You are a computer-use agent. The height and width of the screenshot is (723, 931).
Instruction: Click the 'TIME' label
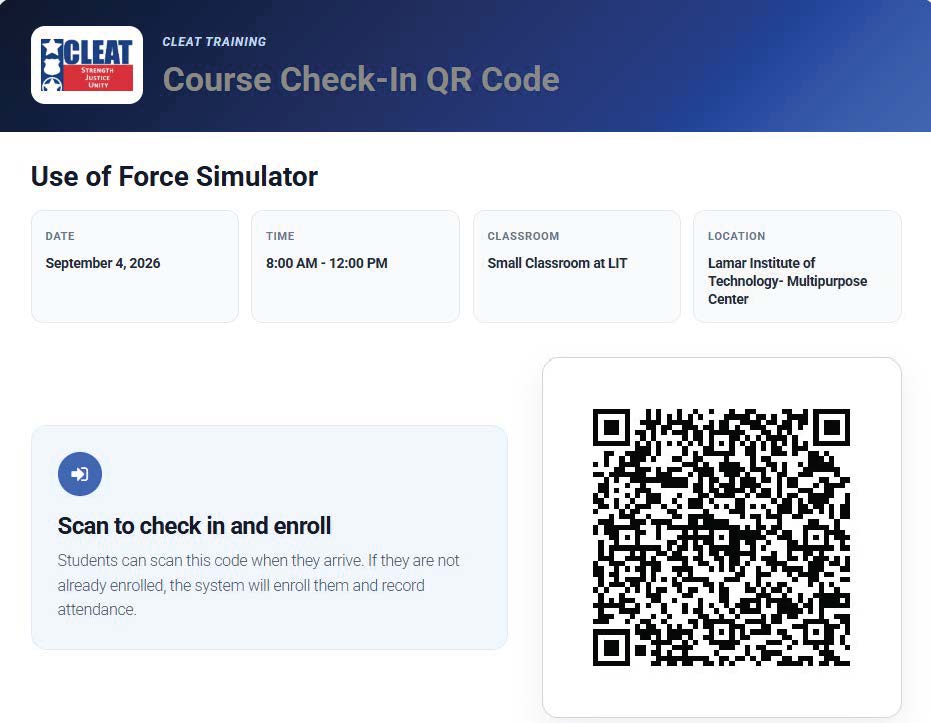tap(280, 236)
